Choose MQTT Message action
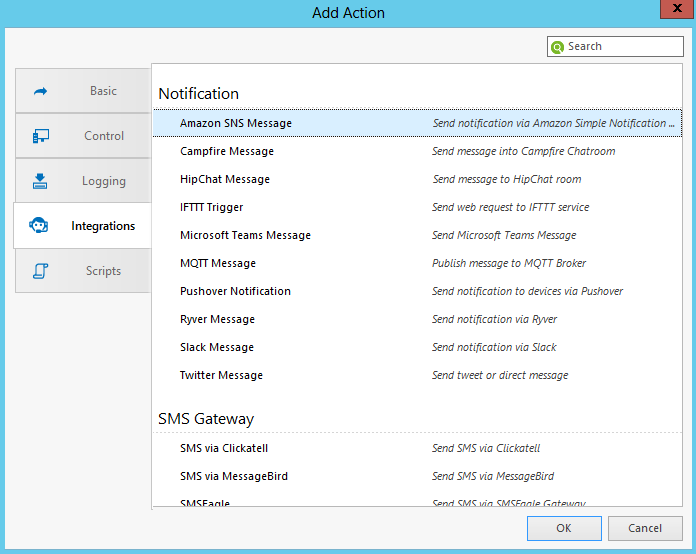The height and width of the screenshot is (554, 696). coord(417,263)
